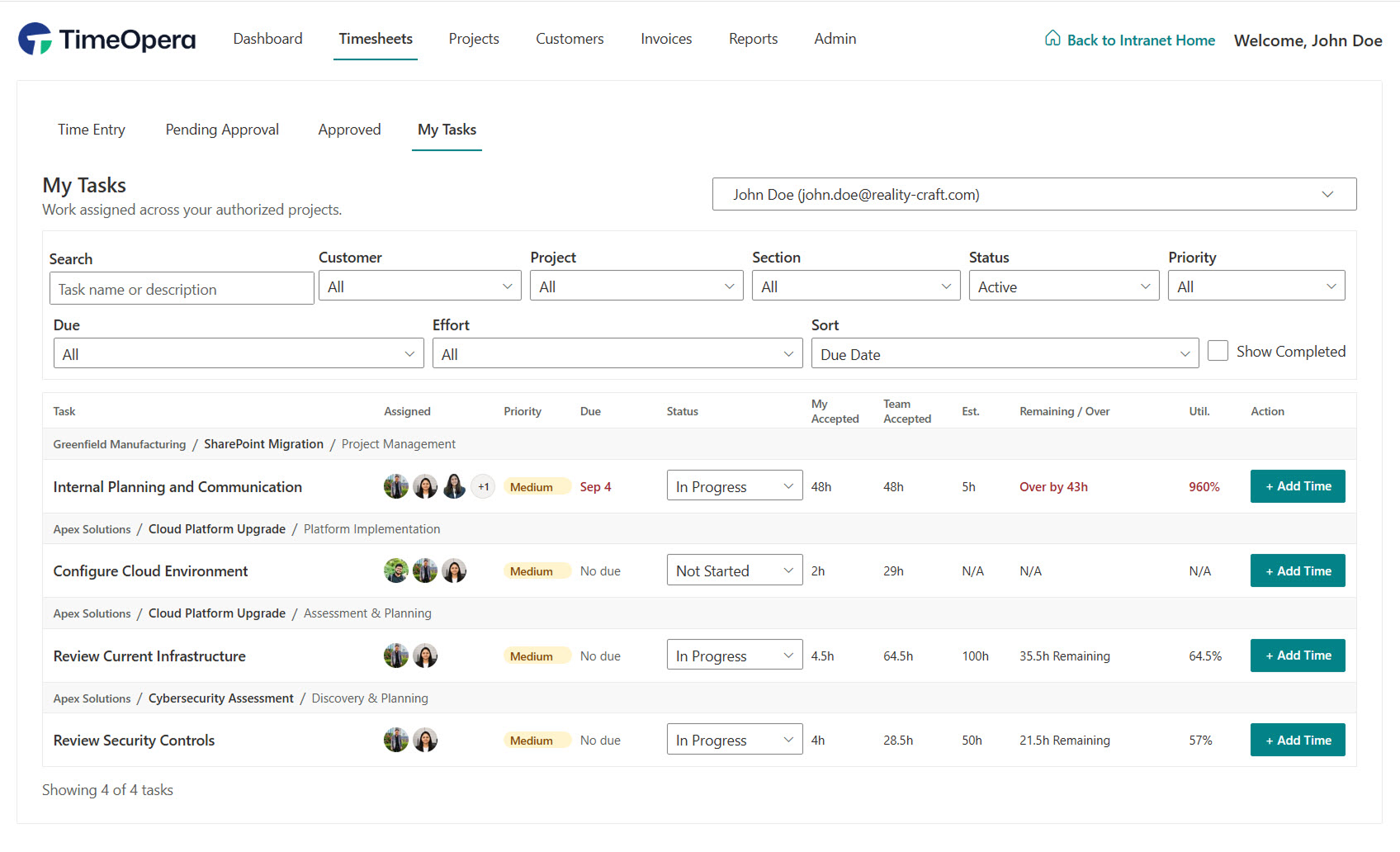Add time to Review Current Infrastructure
Screen dimensions: 1400x852
tap(1298, 656)
